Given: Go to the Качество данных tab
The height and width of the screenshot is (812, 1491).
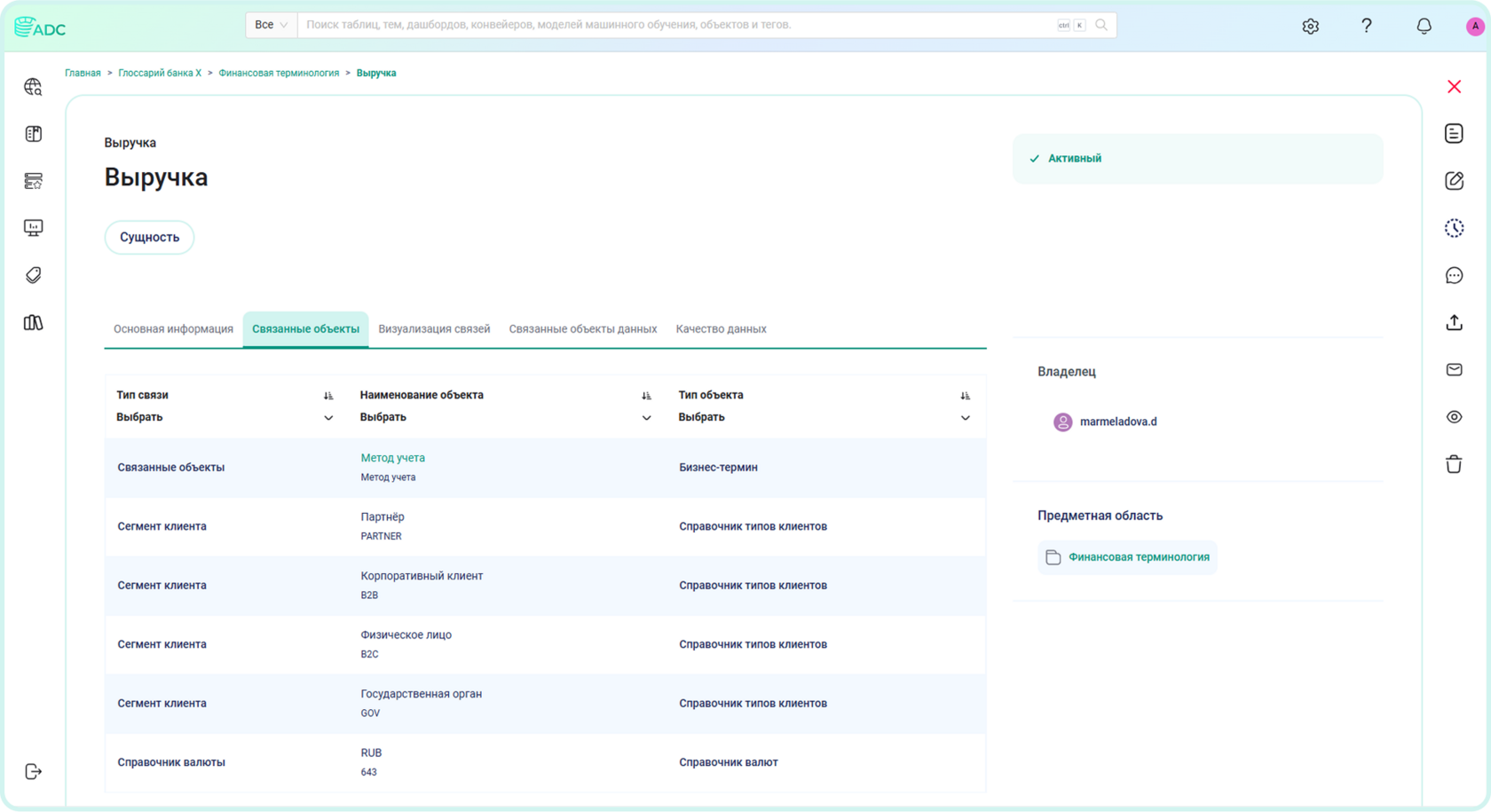Looking at the screenshot, I should (x=721, y=329).
